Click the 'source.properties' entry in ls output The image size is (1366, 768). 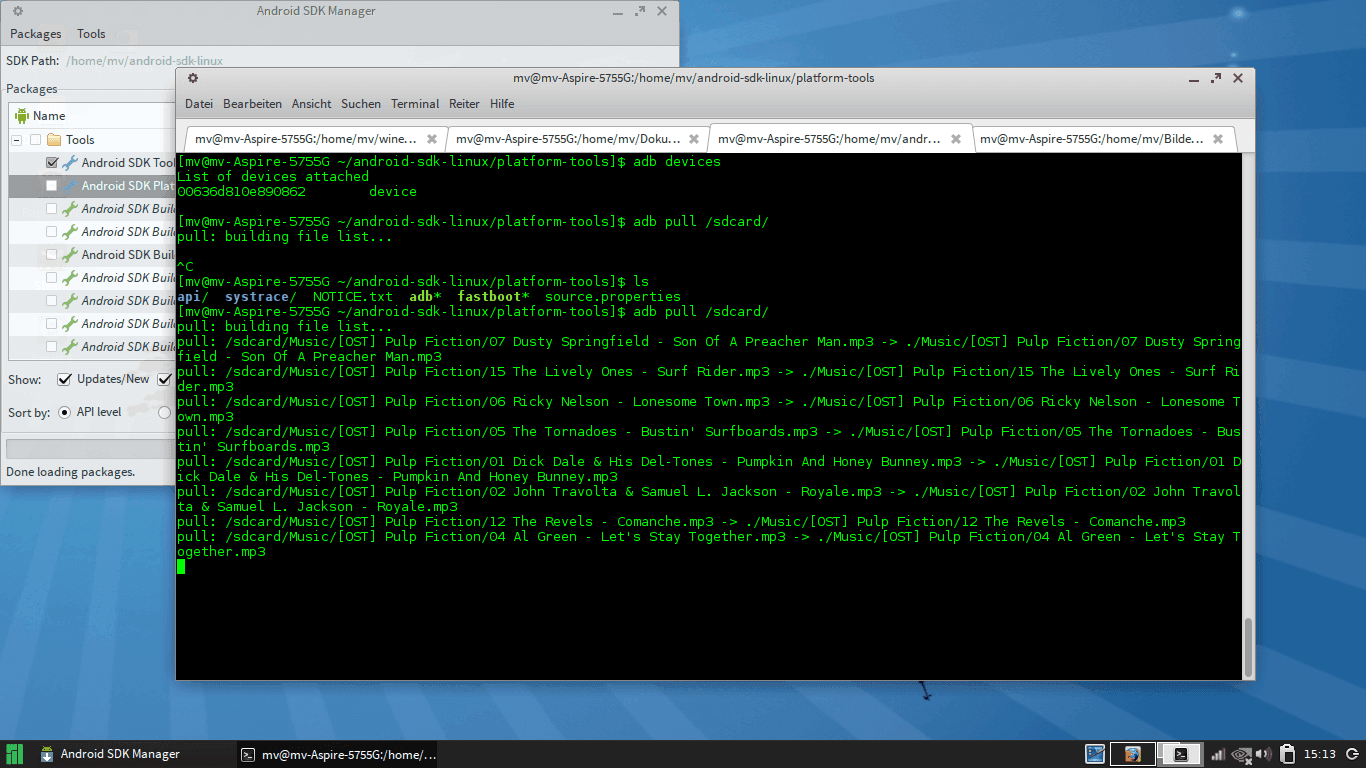coord(612,297)
